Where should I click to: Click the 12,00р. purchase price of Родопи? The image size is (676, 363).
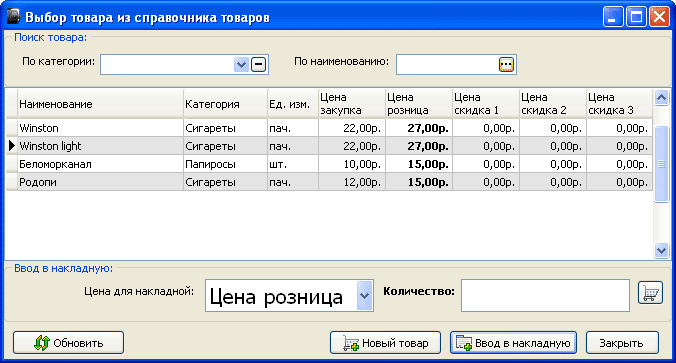(x=352, y=182)
